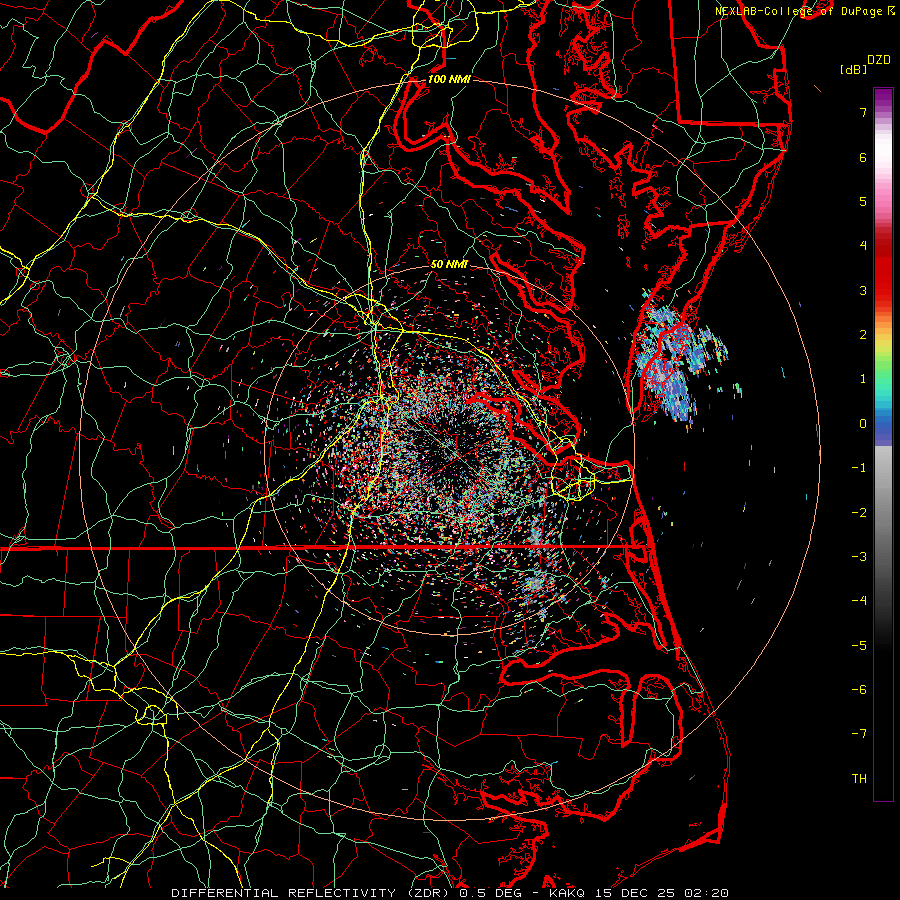Click the "DIFFERENTIAL REFLECTIVITY (ZDR)" caption text
This screenshot has width=900, height=900.
point(312,893)
